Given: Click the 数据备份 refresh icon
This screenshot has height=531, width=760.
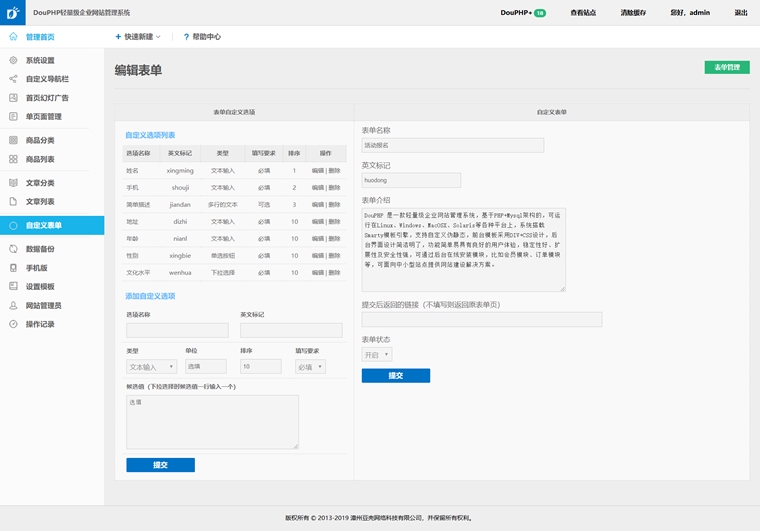Looking at the screenshot, I should [13, 249].
